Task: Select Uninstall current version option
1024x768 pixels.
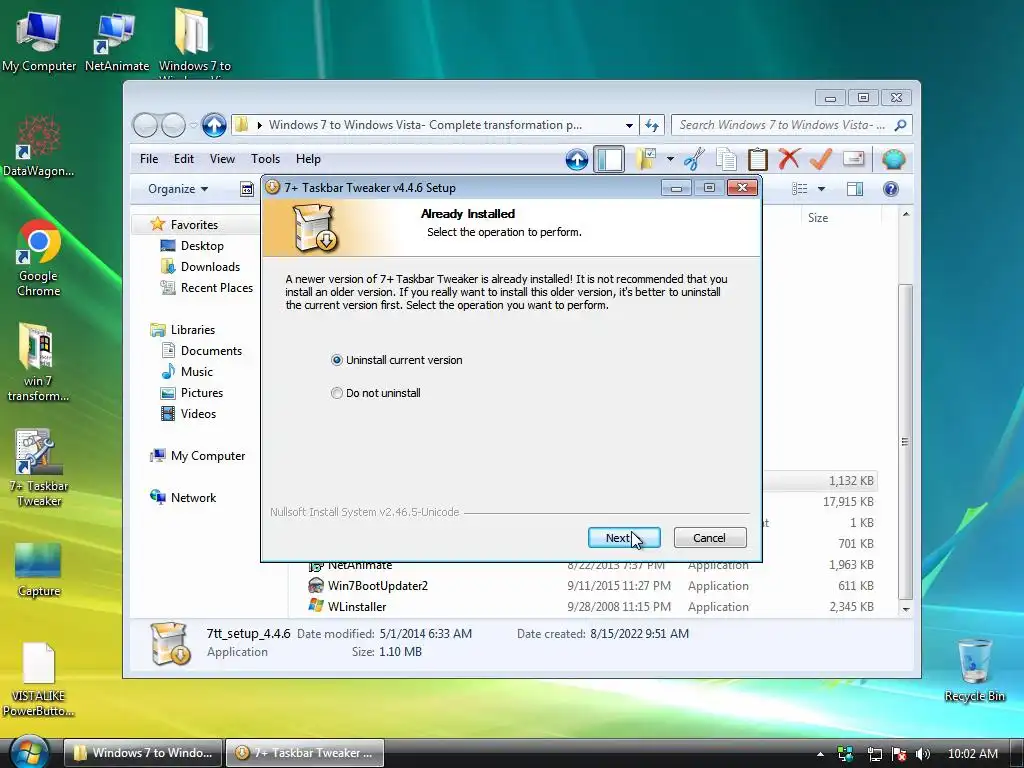Action: pyautogui.click(x=397, y=360)
